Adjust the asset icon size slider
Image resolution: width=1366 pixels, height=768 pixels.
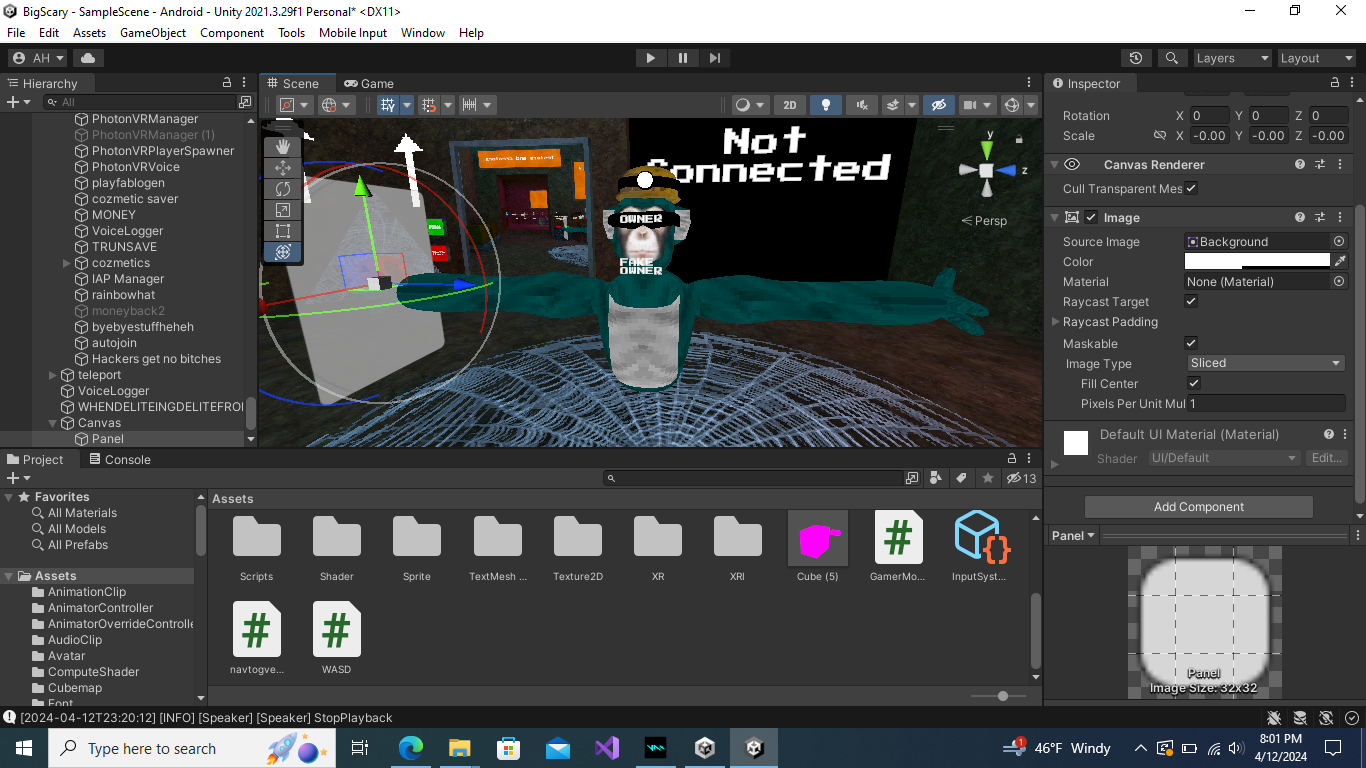(x=1003, y=695)
